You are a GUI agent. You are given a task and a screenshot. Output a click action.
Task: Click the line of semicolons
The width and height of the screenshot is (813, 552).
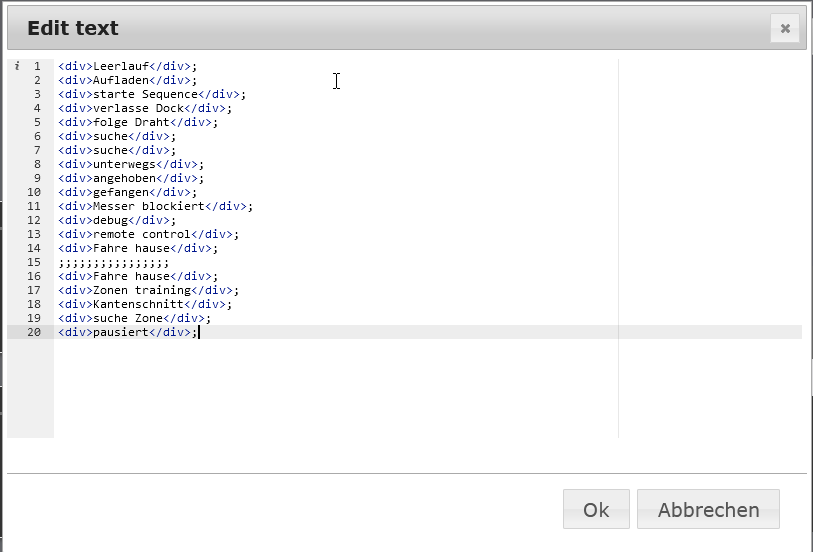coord(113,262)
